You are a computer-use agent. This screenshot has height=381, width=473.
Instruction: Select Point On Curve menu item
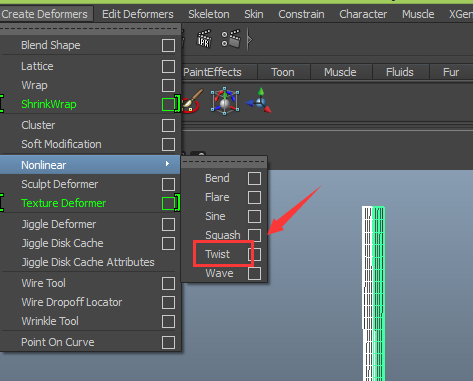coord(58,342)
